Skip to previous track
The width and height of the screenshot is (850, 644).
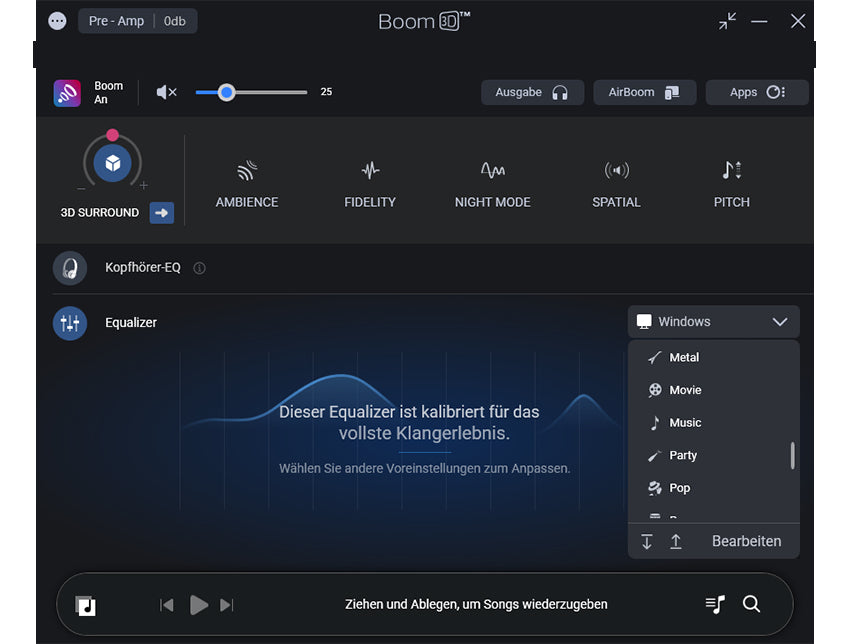tap(166, 604)
